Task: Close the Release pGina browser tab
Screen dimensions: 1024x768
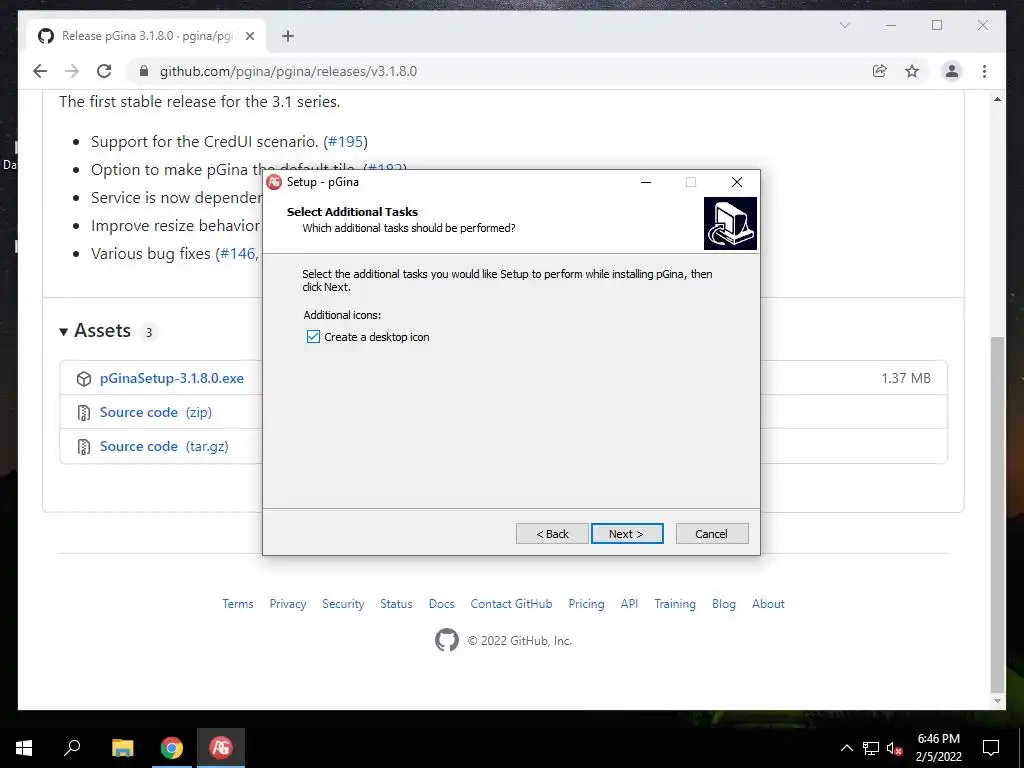Action: (x=249, y=36)
